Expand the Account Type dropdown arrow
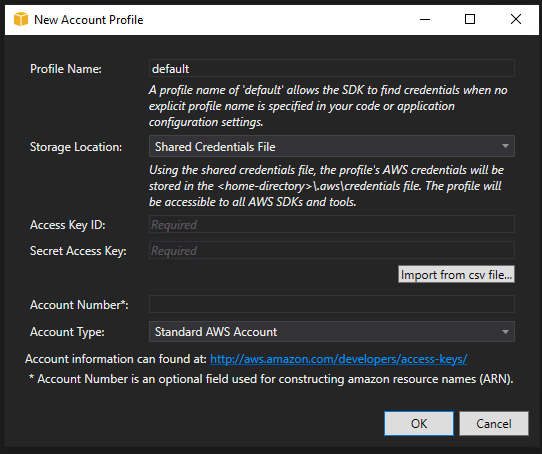This screenshot has width=542, height=454. click(505, 332)
